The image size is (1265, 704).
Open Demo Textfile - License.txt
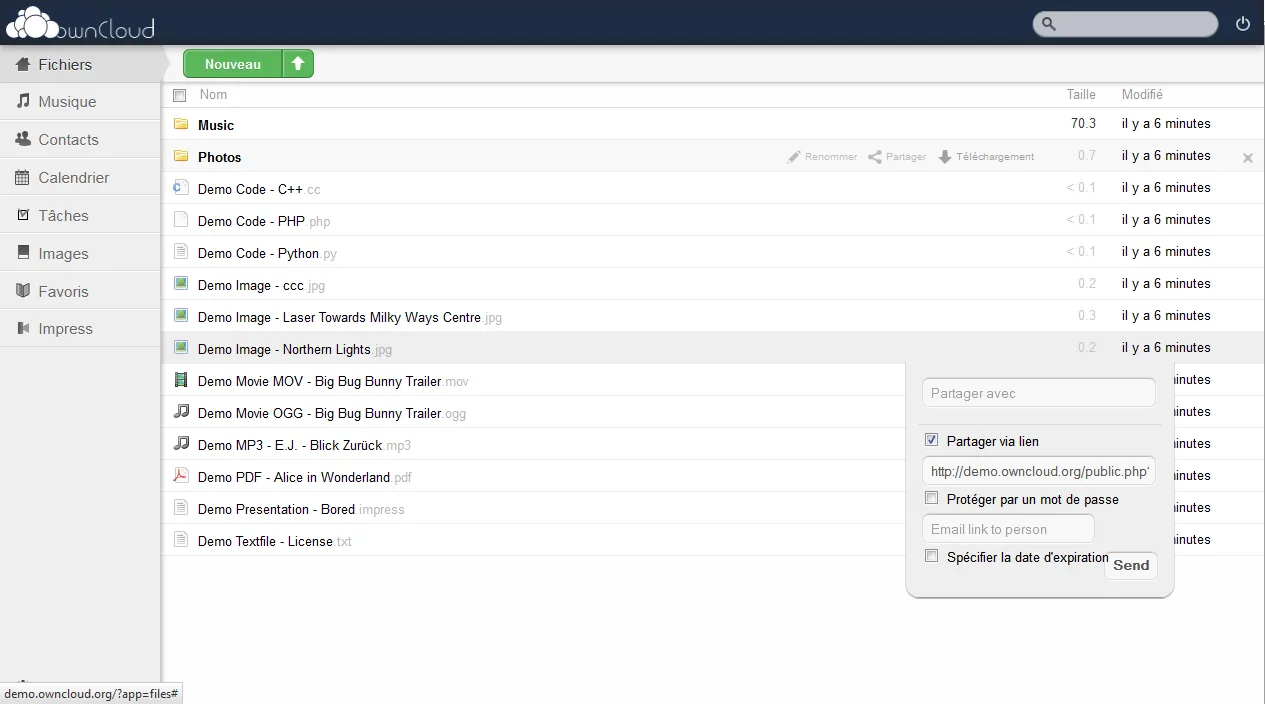(275, 541)
